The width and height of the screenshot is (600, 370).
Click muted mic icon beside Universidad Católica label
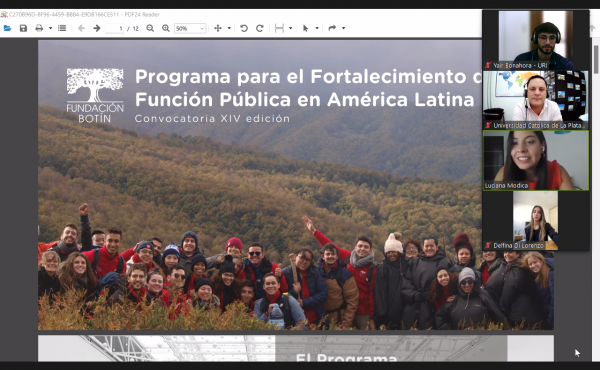click(x=488, y=126)
